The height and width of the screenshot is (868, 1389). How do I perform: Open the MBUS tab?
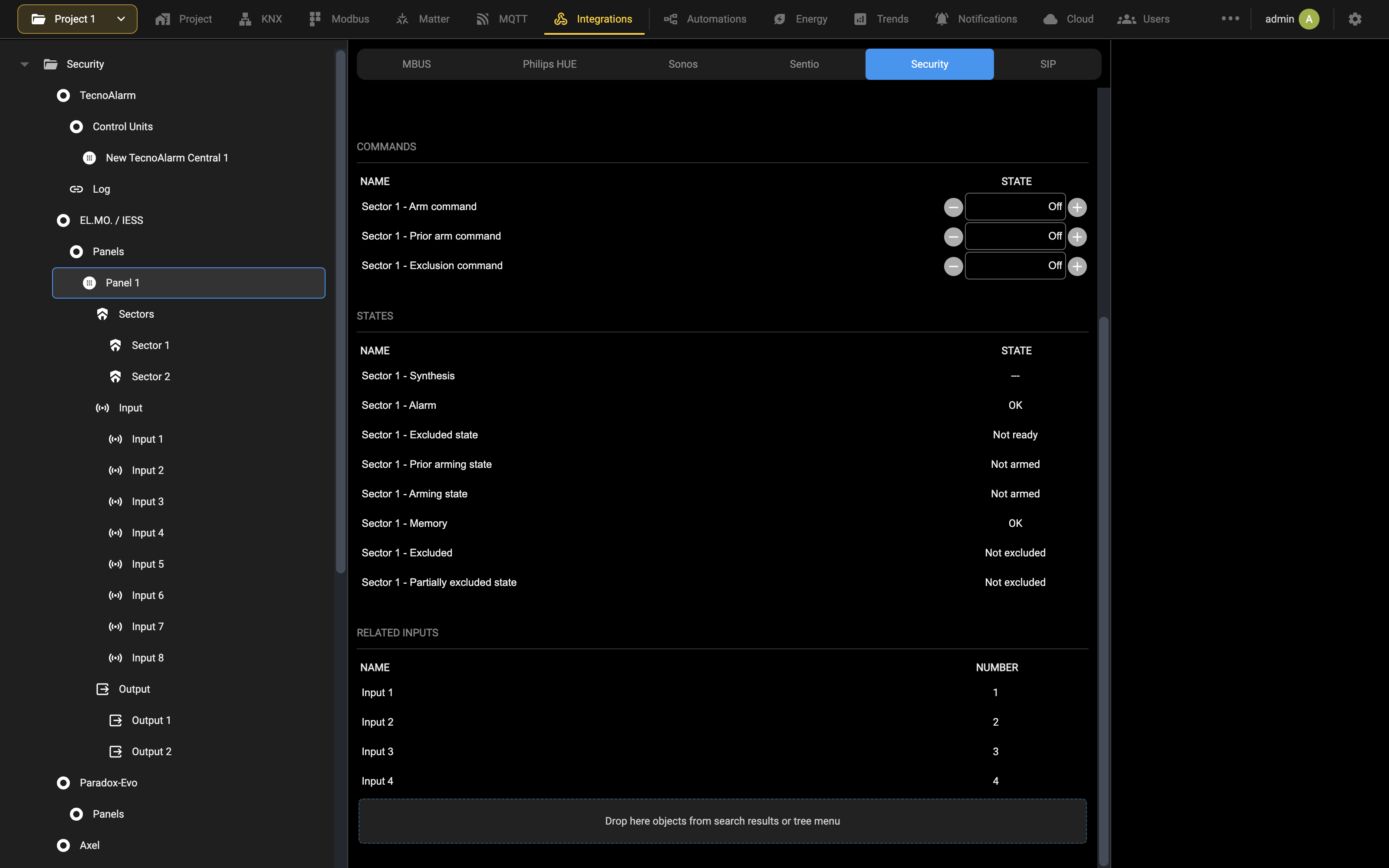416,64
